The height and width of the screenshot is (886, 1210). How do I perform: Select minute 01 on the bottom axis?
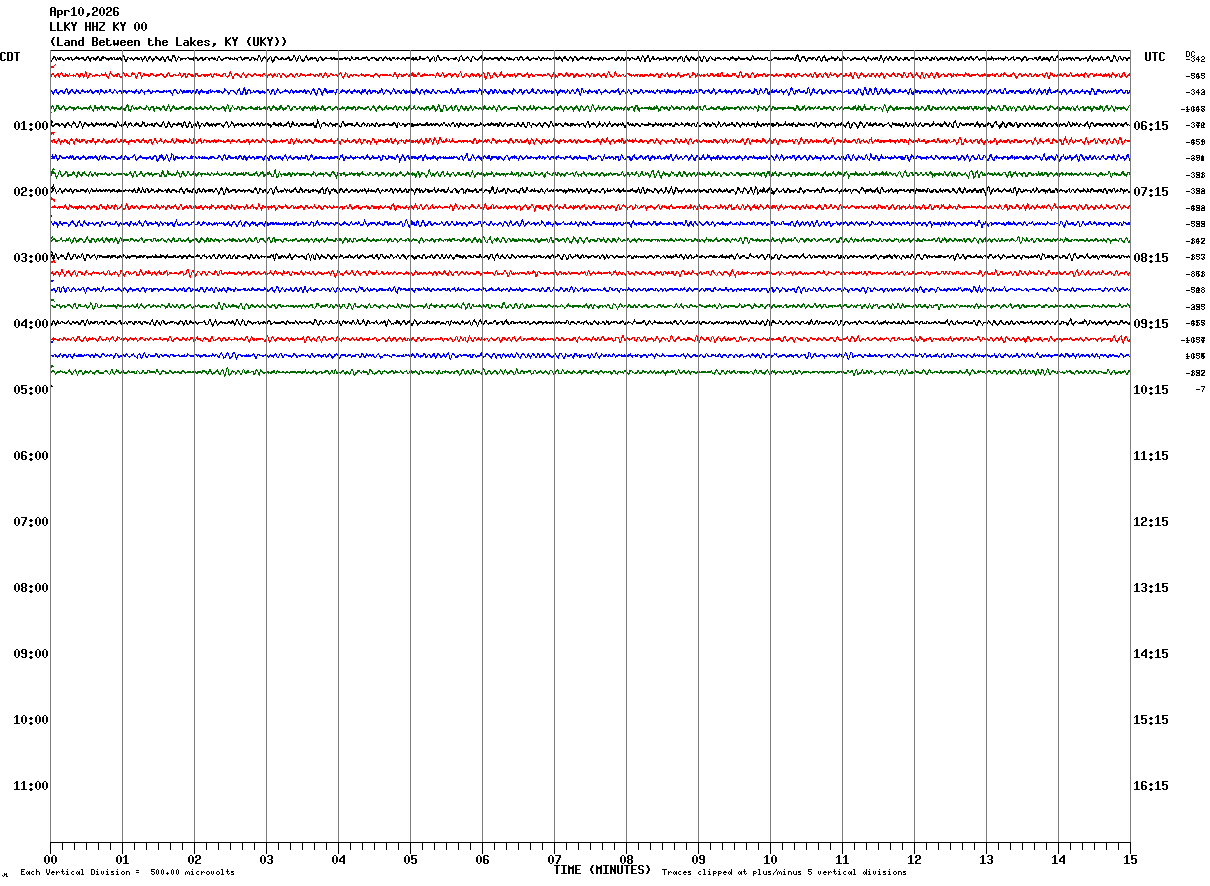coord(122,860)
